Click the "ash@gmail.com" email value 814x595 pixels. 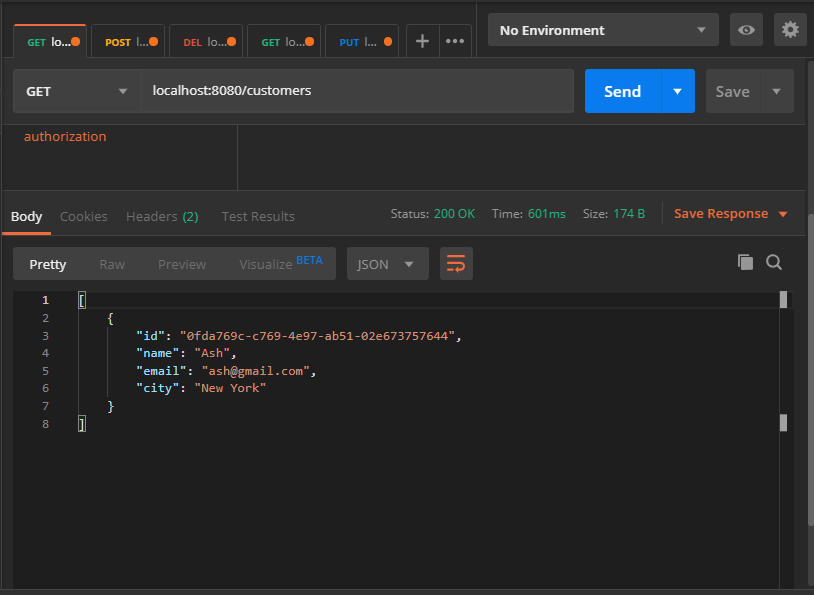(255, 371)
